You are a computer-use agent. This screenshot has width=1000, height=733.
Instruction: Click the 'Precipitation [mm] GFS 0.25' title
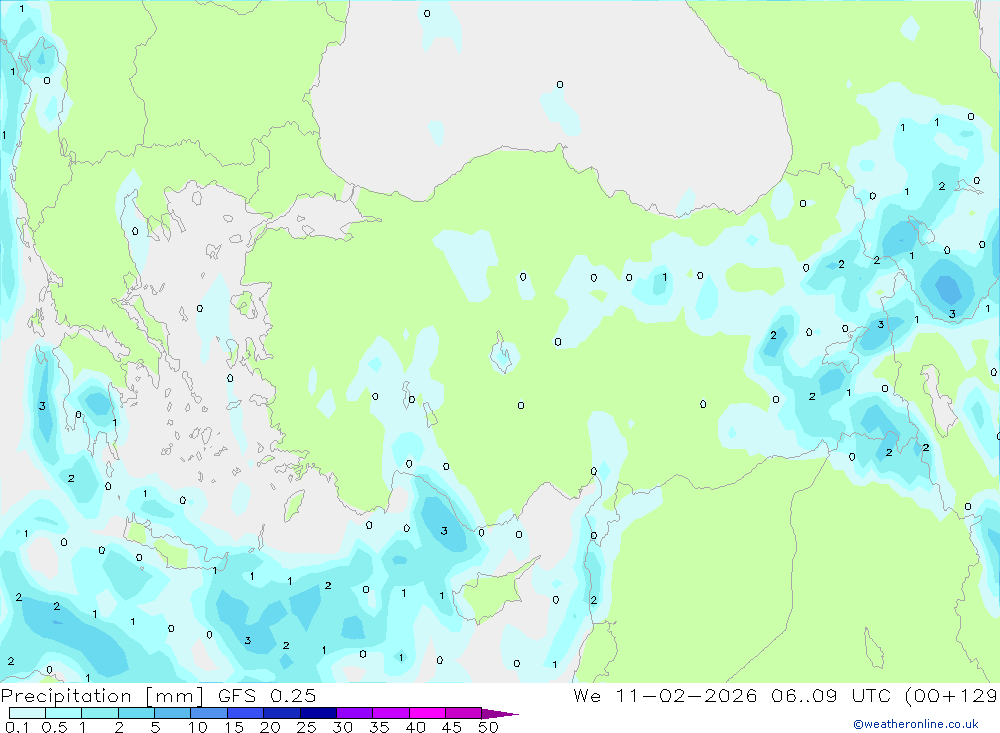pos(158,696)
